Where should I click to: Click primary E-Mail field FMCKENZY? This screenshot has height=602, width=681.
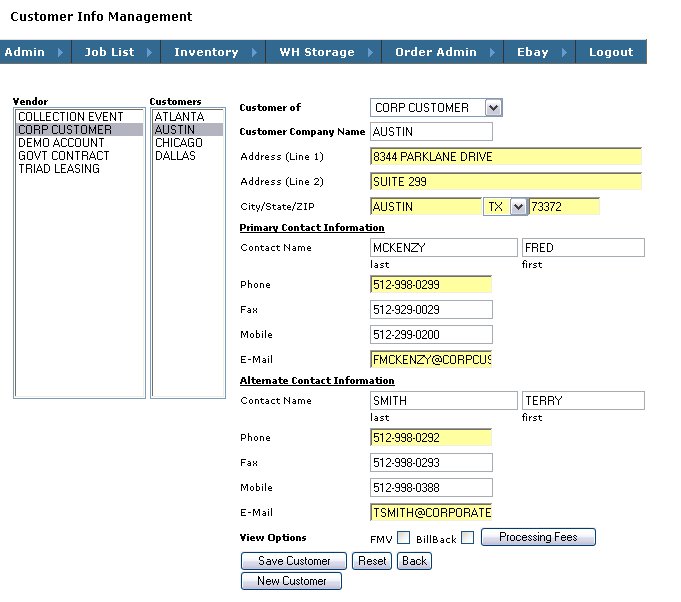click(431, 359)
